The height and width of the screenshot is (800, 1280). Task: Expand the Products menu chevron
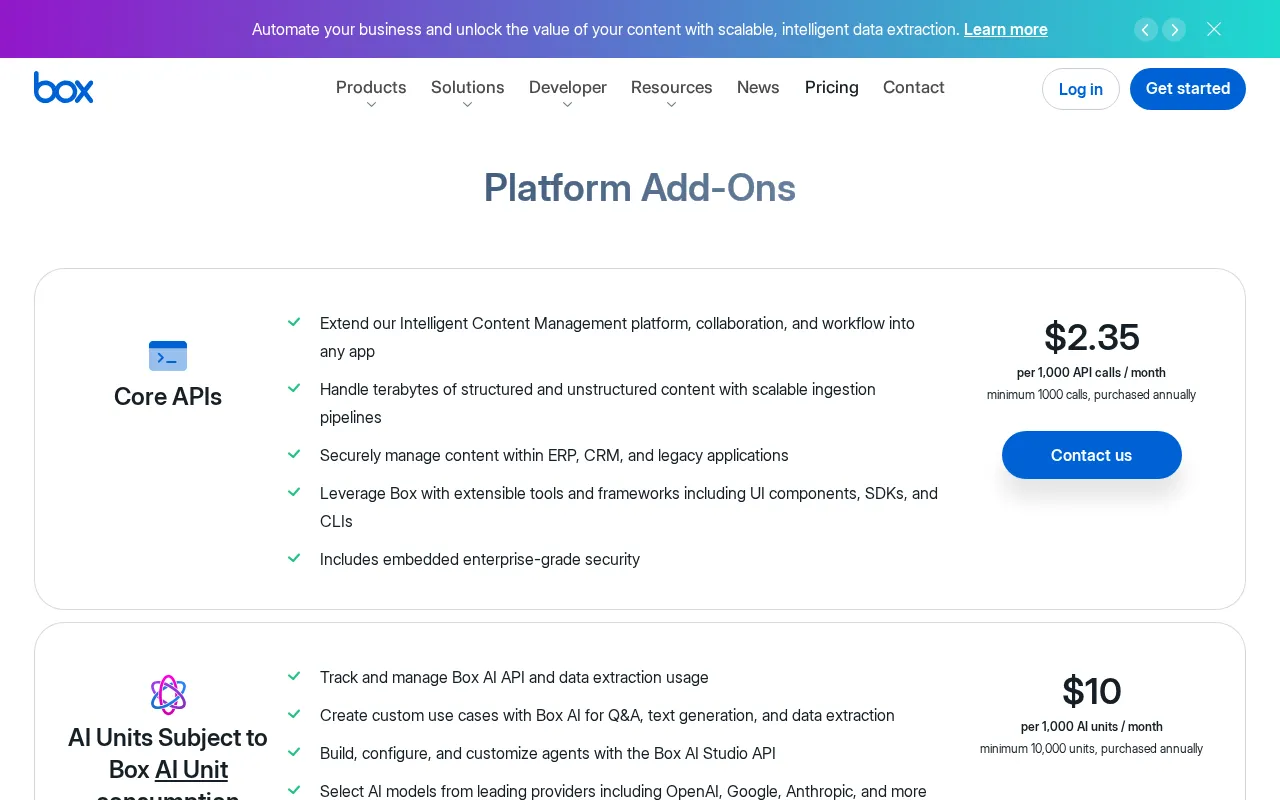[x=371, y=105]
